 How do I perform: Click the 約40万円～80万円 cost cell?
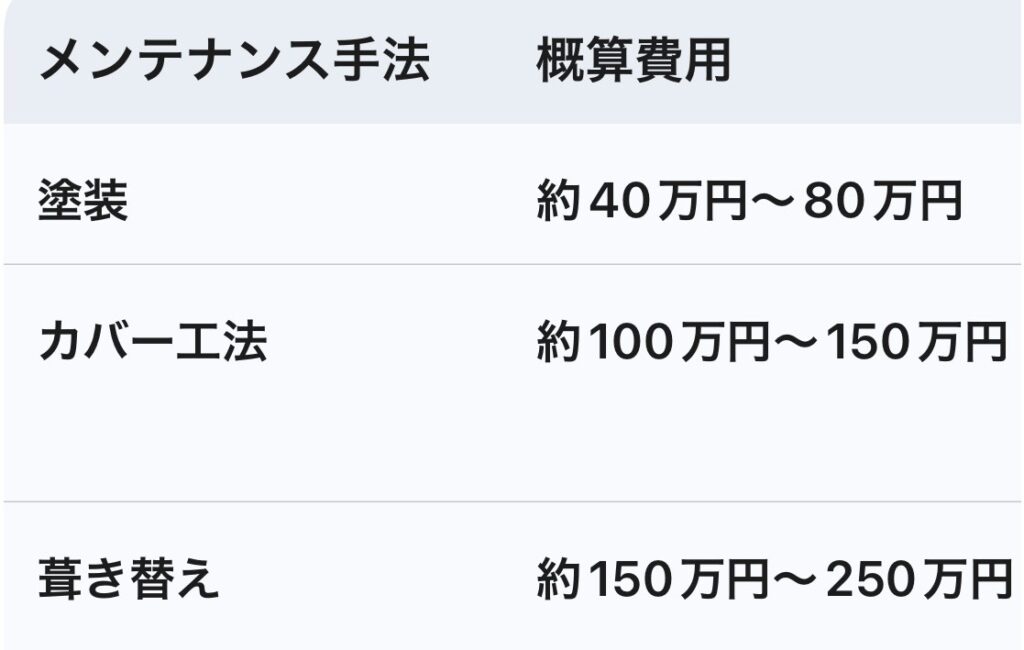(x=749, y=203)
